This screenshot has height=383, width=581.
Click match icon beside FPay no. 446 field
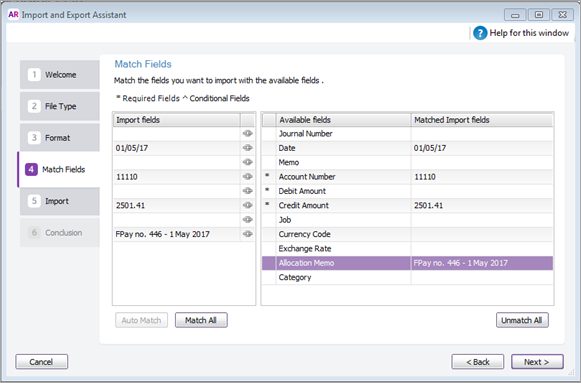[x=248, y=234]
